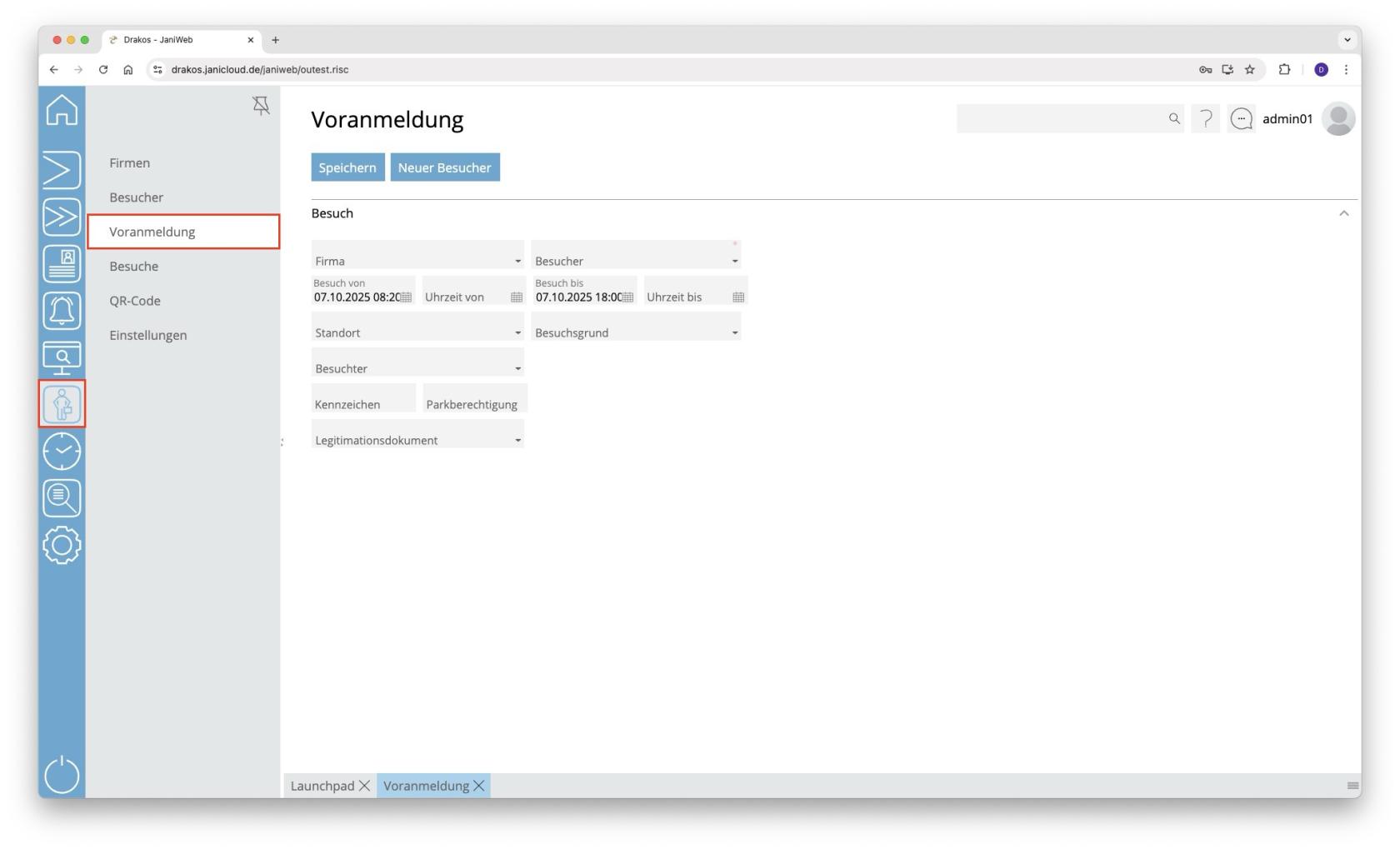Open QR-Code in the side menu

click(x=135, y=301)
